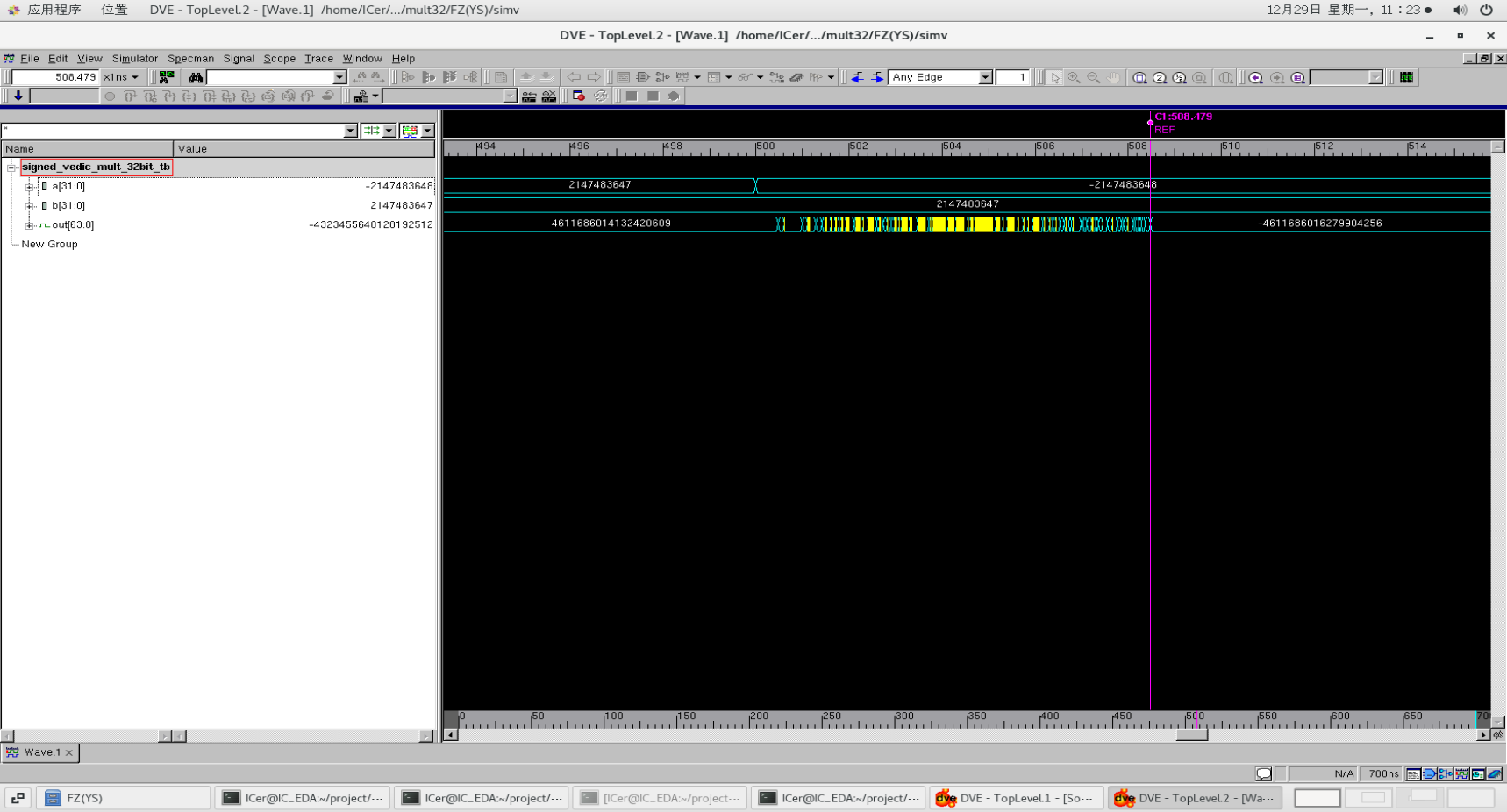Open the waveform icon at toolbar far right
This screenshot has width=1507, height=812.
click(1406, 77)
